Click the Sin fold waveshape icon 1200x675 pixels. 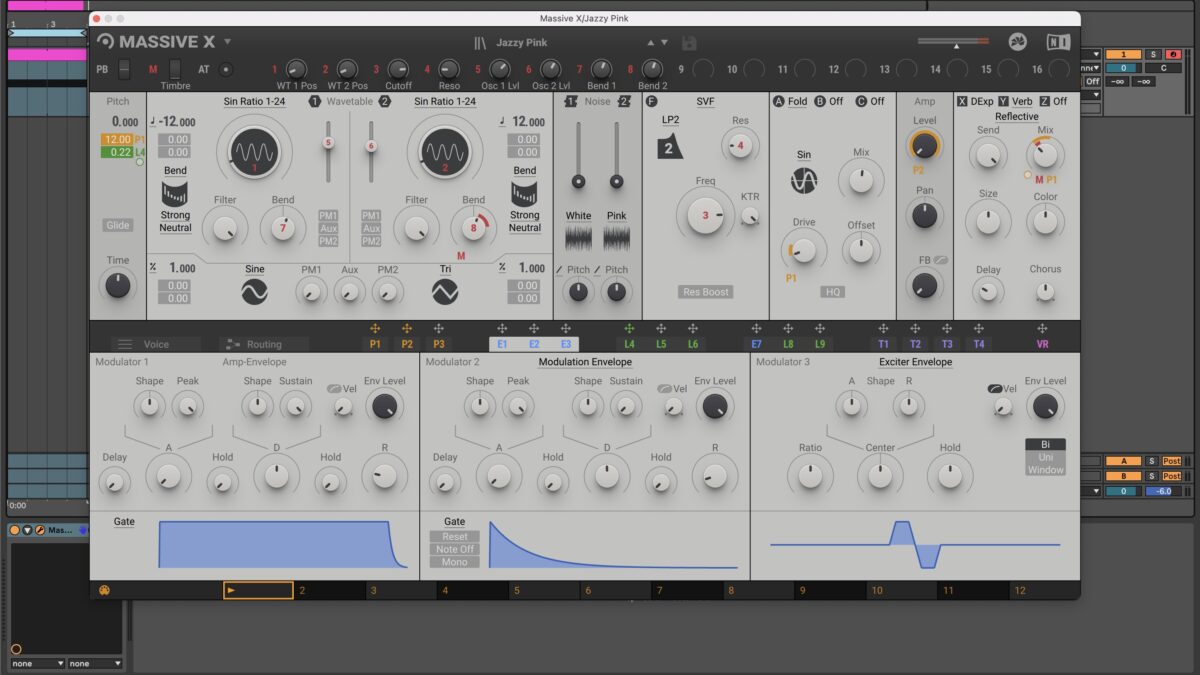click(x=804, y=181)
